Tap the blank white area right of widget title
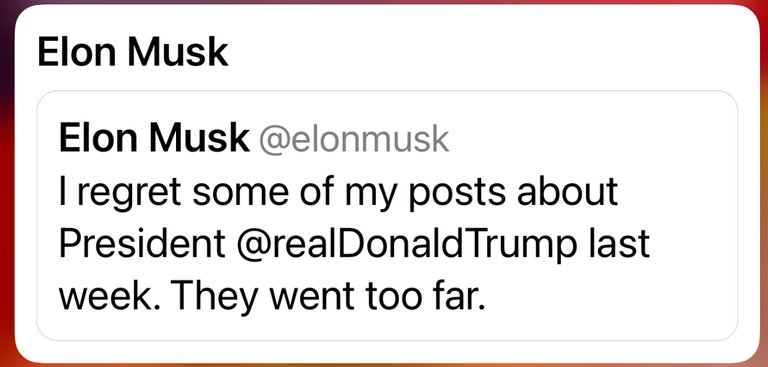768x367 pixels. coord(490,52)
